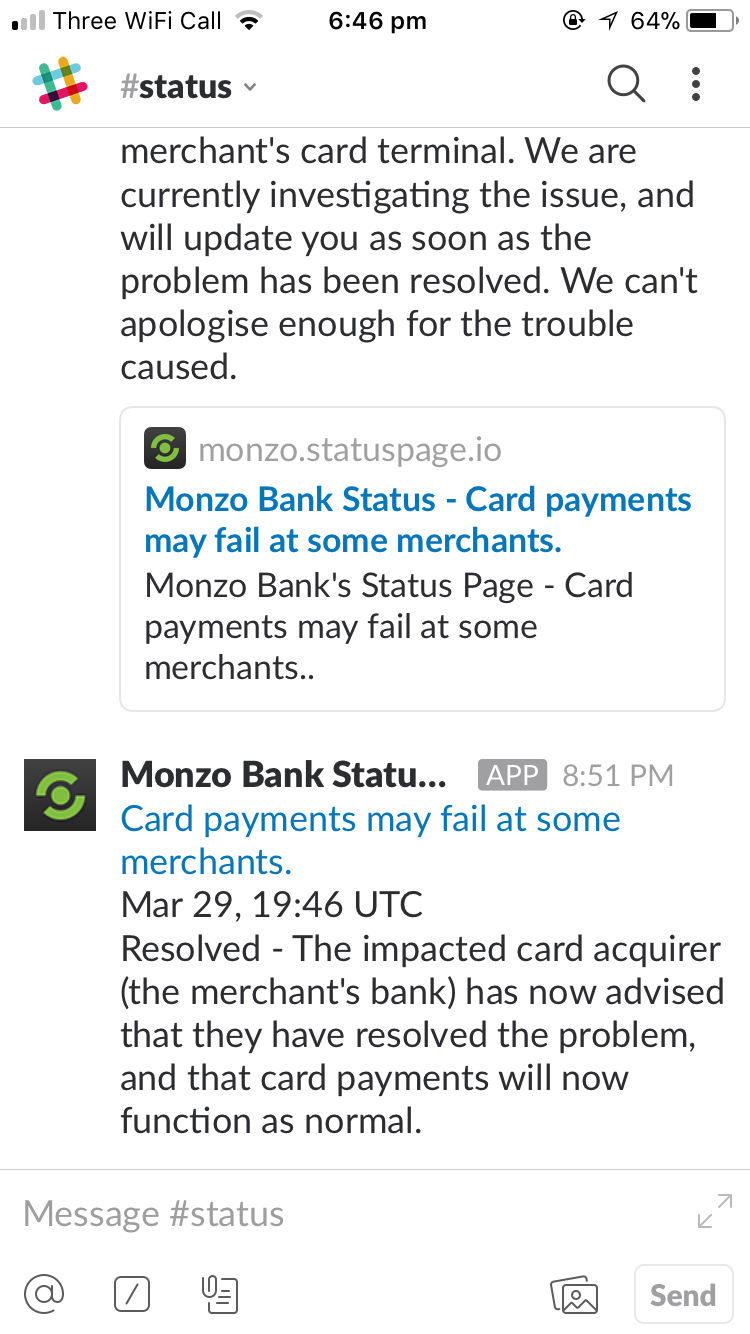Tap the battery indicator in status bar
The width and height of the screenshot is (750, 1334).
pyautogui.click(x=712, y=20)
